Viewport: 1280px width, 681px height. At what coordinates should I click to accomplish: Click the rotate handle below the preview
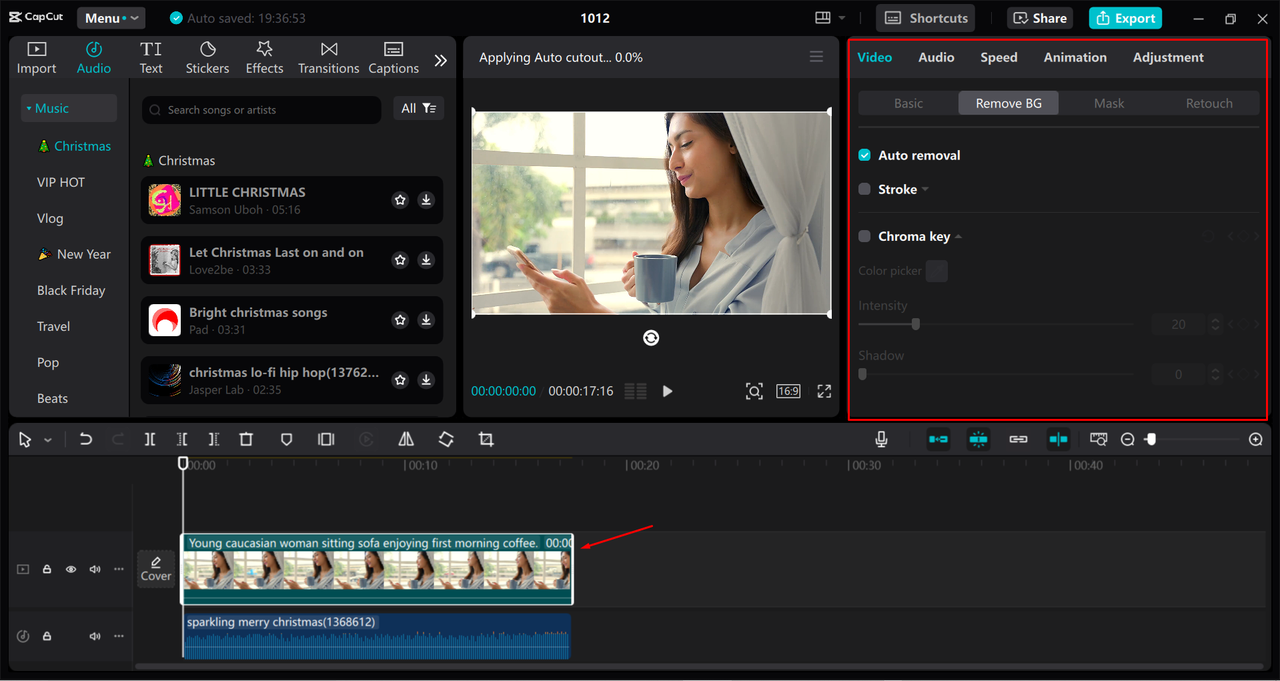point(651,338)
